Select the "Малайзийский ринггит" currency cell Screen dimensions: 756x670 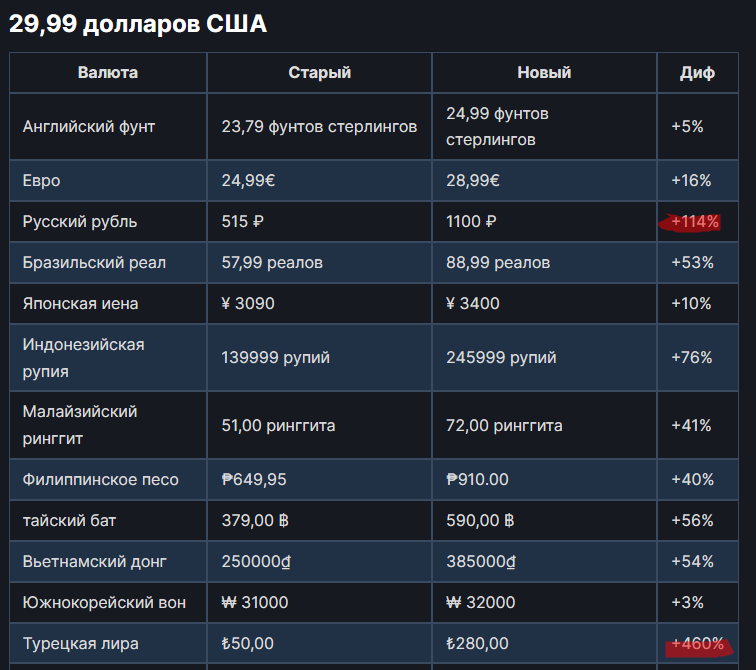(80, 424)
